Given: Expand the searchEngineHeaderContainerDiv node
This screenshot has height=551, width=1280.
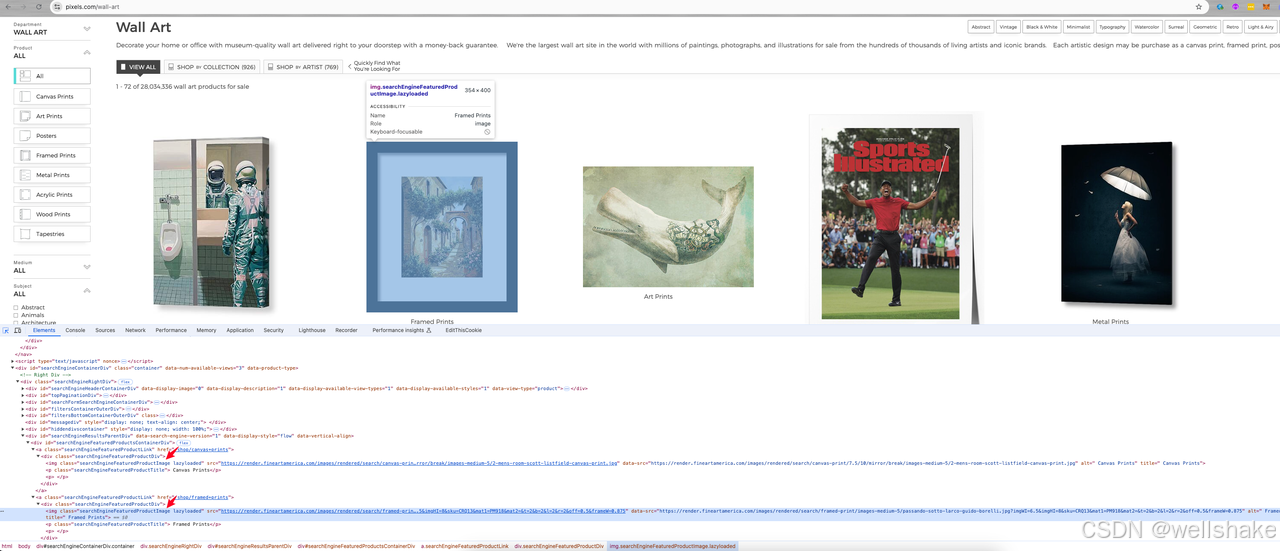Looking at the screenshot, I should tap(24, 388).
